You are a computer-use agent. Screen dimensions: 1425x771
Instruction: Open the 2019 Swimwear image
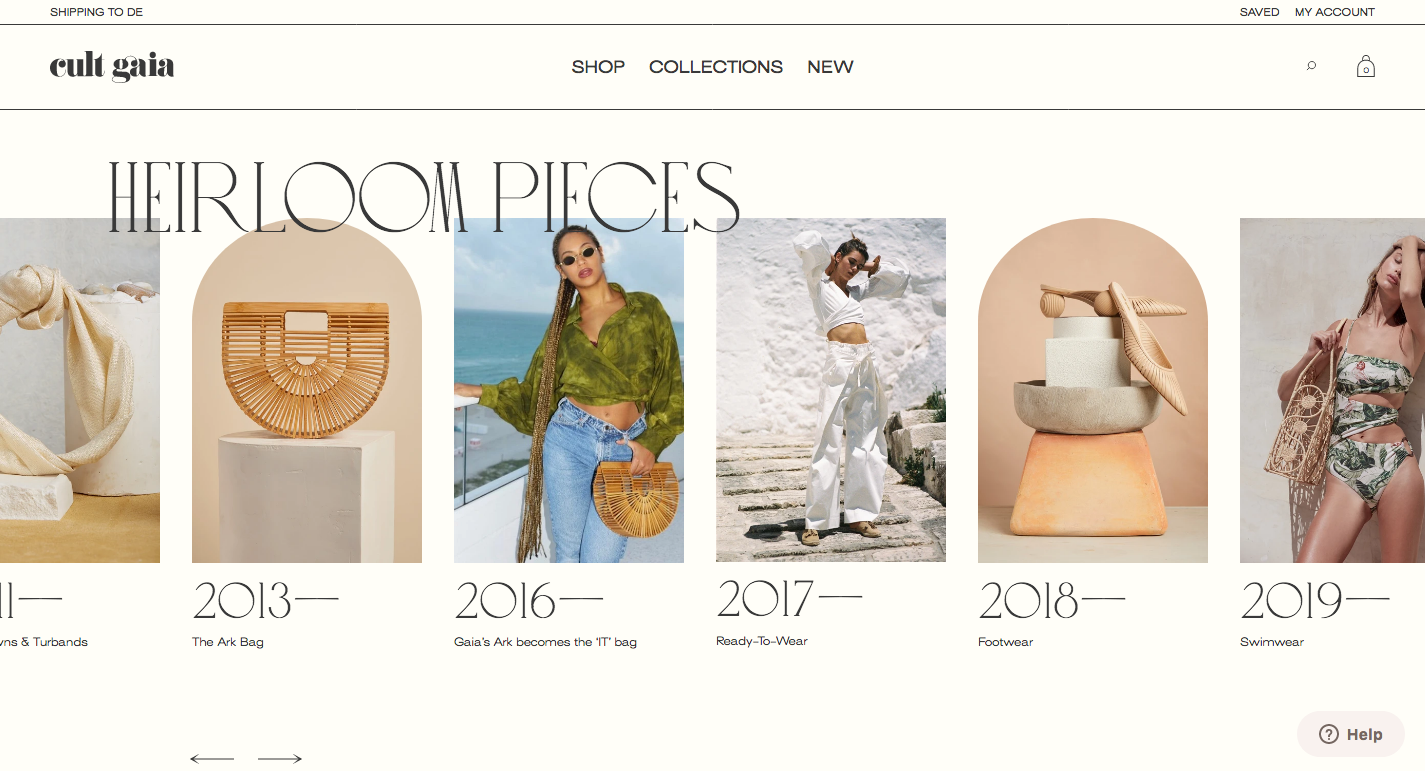point(1332,390)
